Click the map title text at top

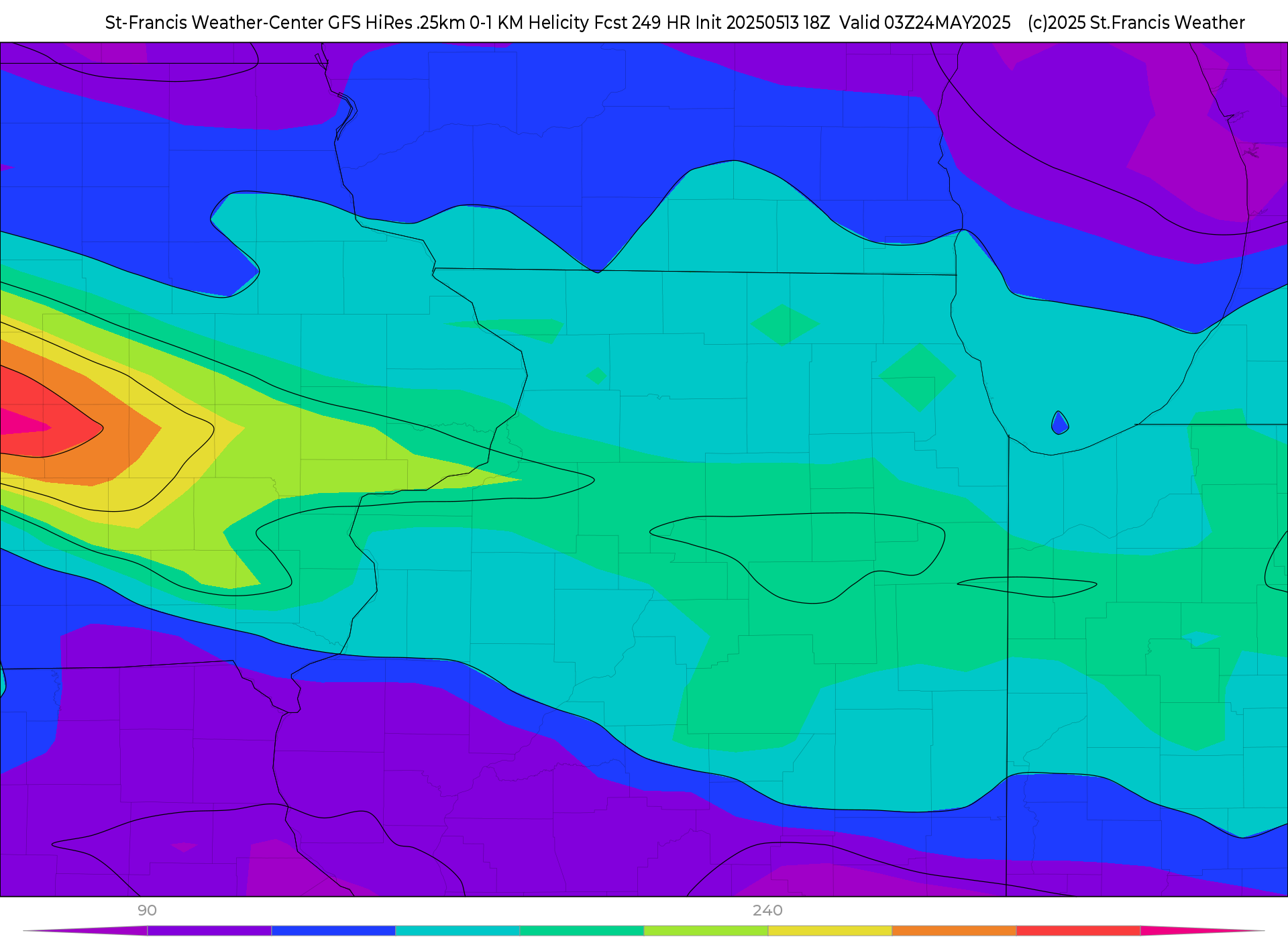675,23
